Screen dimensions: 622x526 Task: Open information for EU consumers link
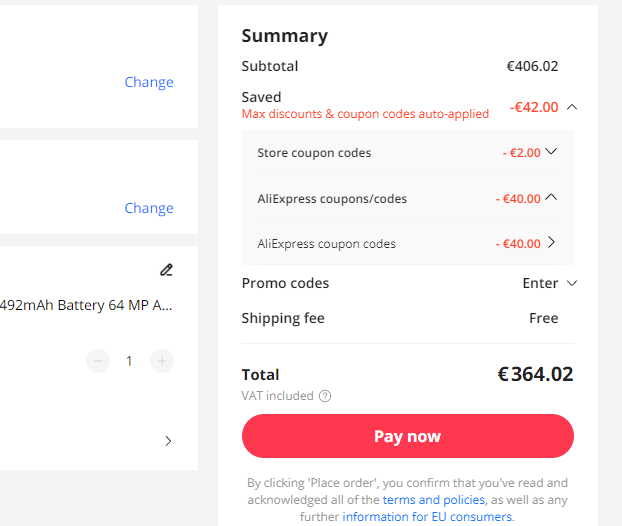tap(427, 517)
